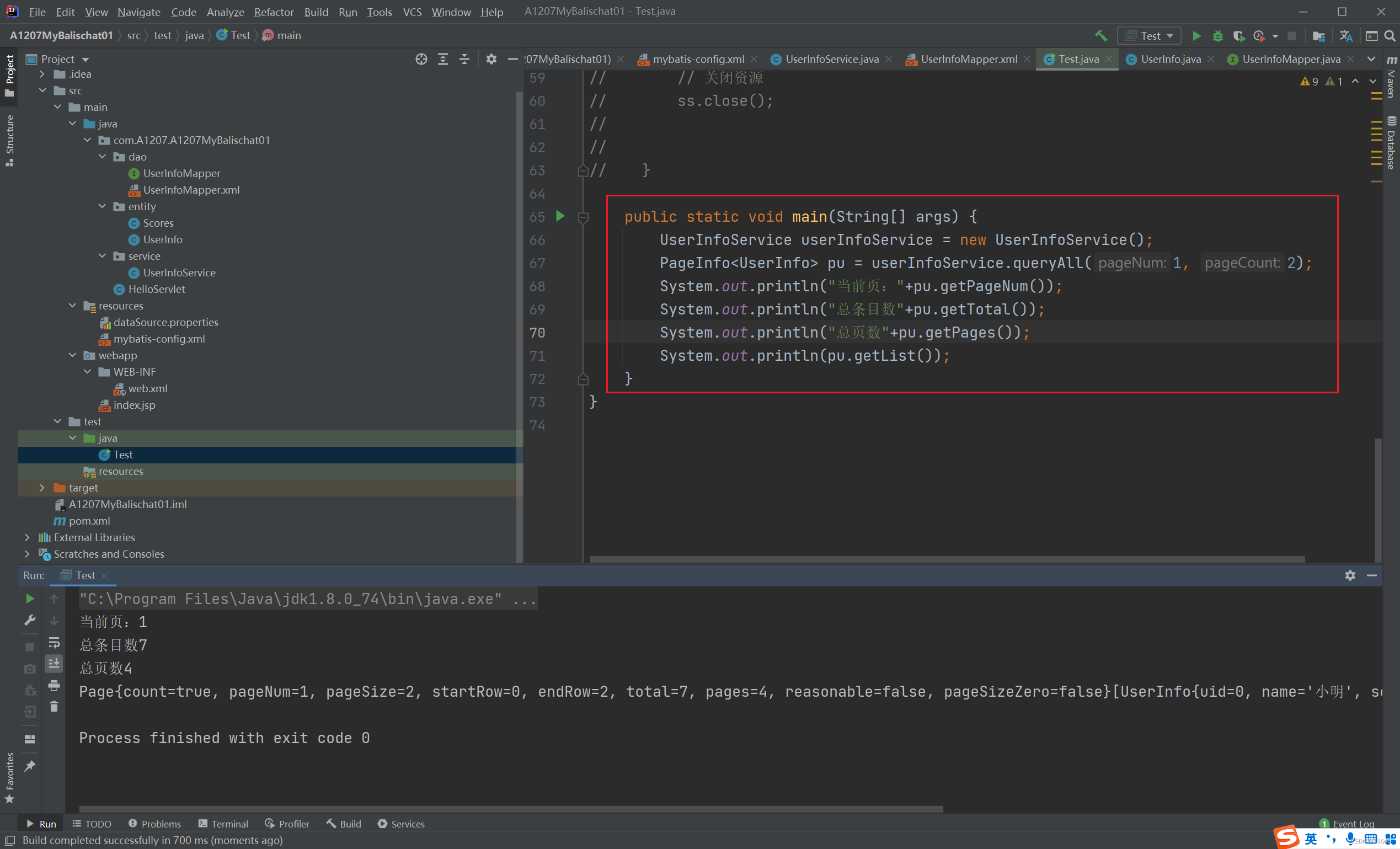Expand the target folder
The width and height of the screenshot is (1400, 849).
click(x=42, y=488)
